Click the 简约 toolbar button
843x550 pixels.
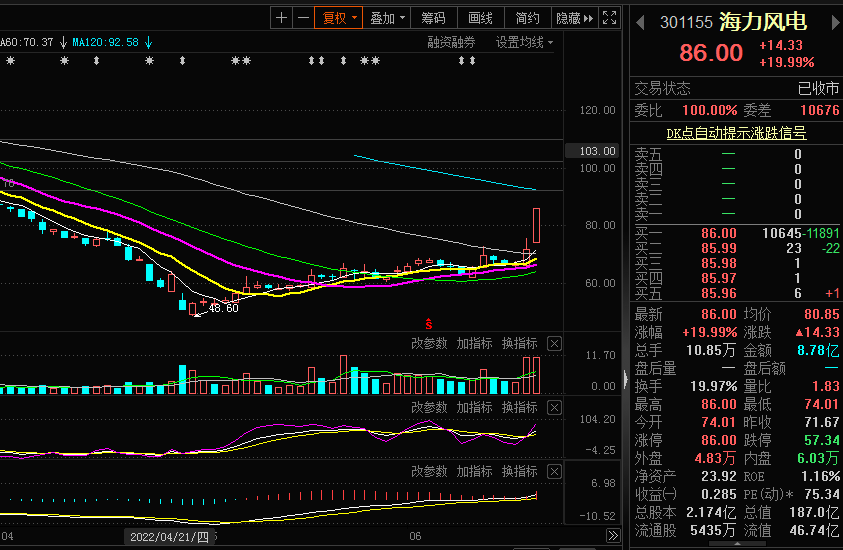coord(527,18)
